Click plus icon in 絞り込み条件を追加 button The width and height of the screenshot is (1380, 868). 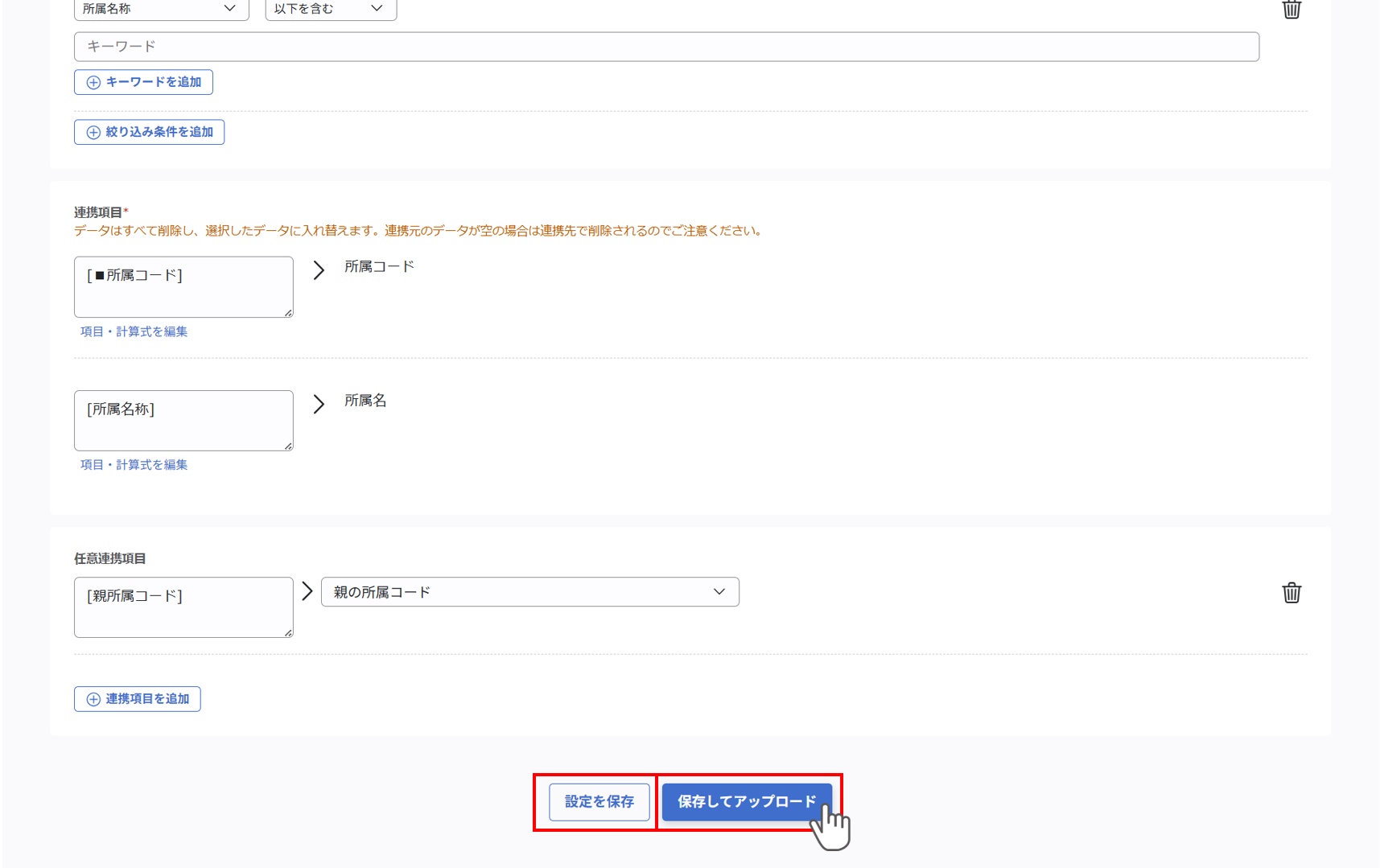(93, 132)
